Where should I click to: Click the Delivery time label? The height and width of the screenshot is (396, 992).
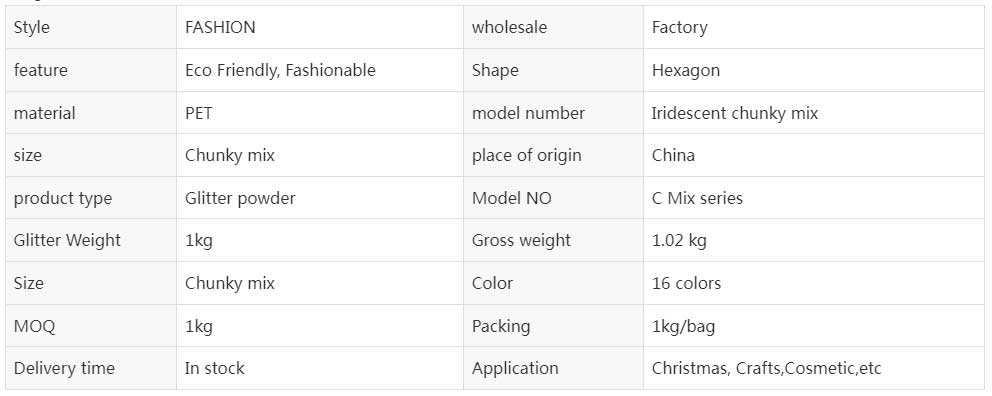pos(64,368)
